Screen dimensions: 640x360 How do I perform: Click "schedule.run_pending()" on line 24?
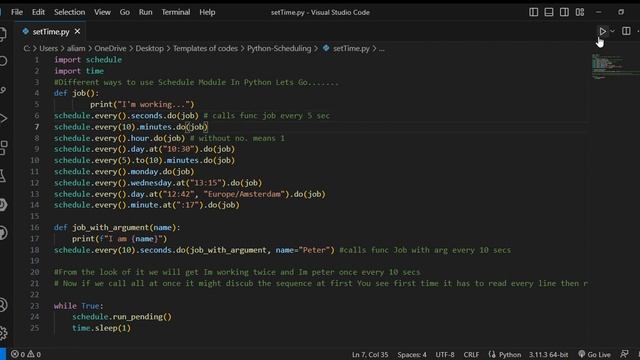click(122, 317)
